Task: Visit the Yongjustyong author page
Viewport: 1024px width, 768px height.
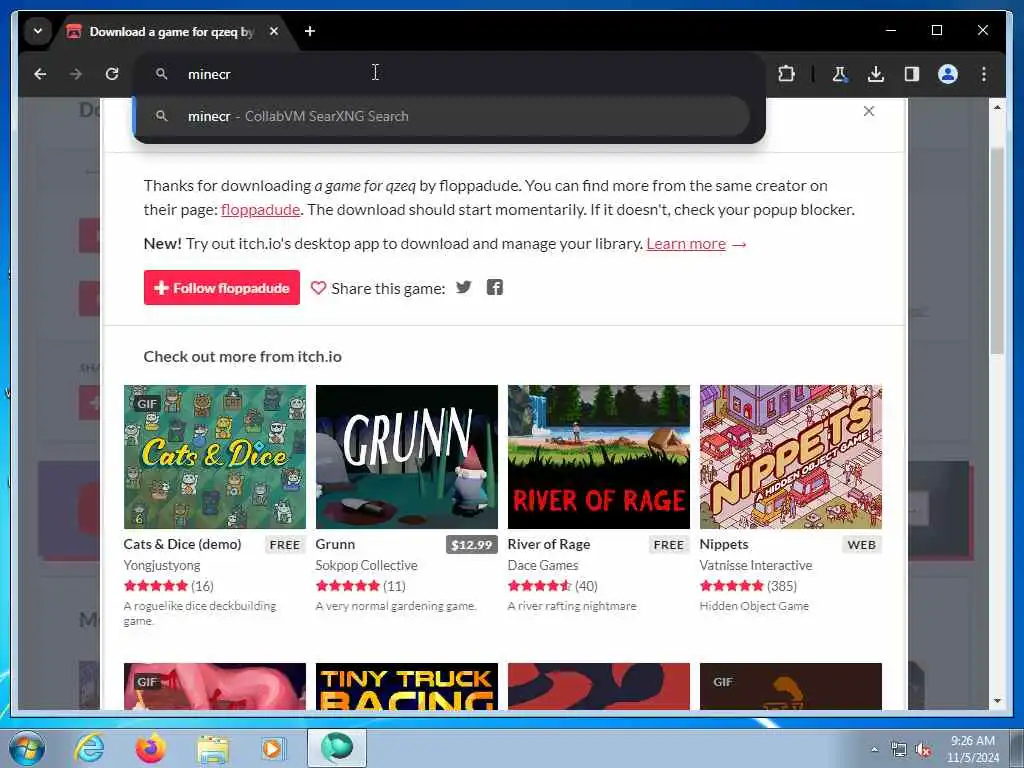Action: click(x=162, y=565)
